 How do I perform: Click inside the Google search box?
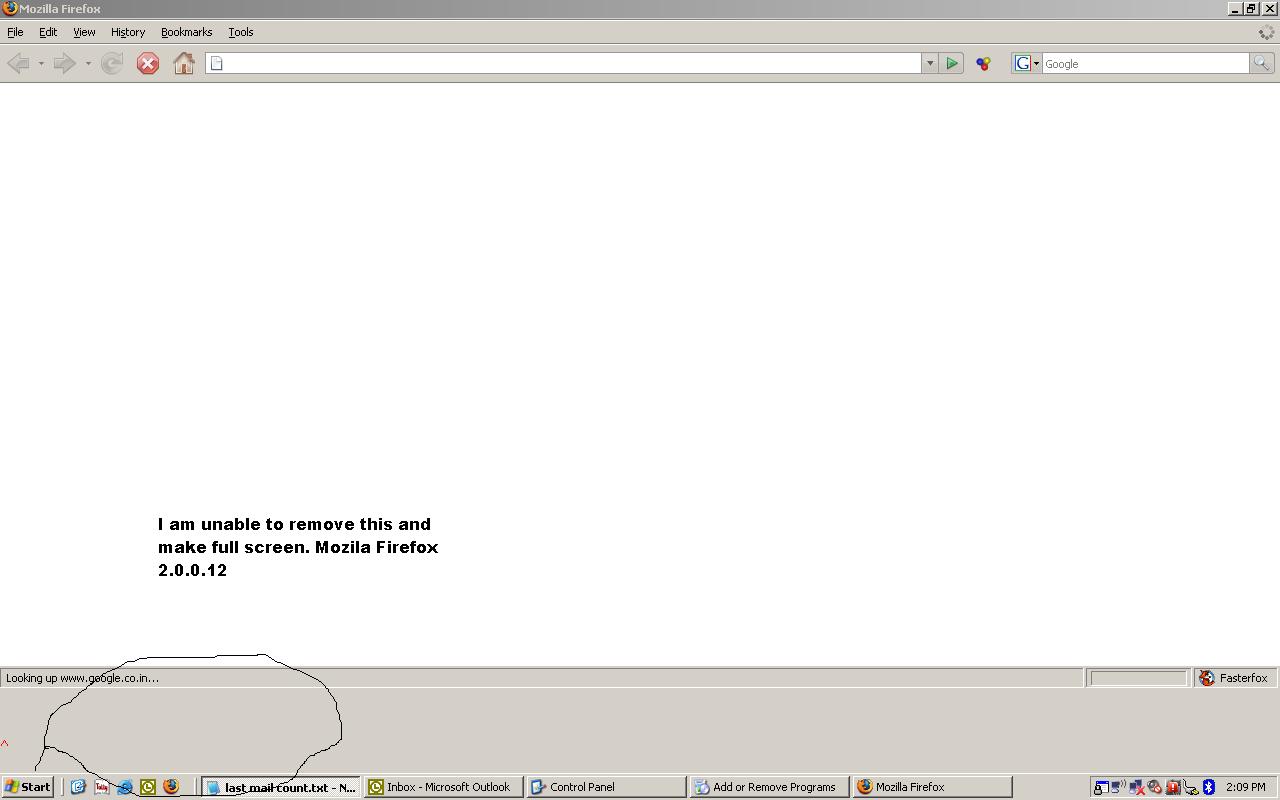(x=1145, y=64)
